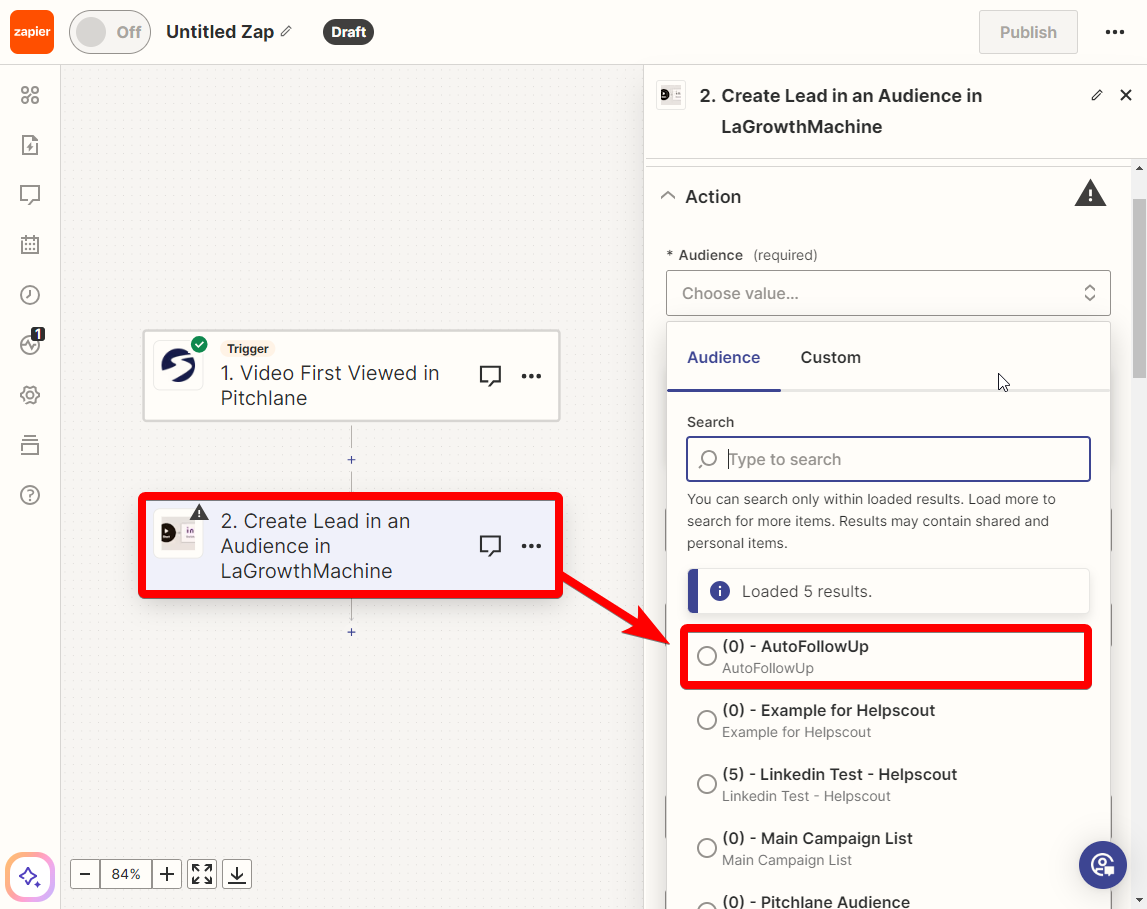The height and width of the screenshot is (909, 1147).
Task: Switch to the Audience tab
Action: [x=723, y=358]
